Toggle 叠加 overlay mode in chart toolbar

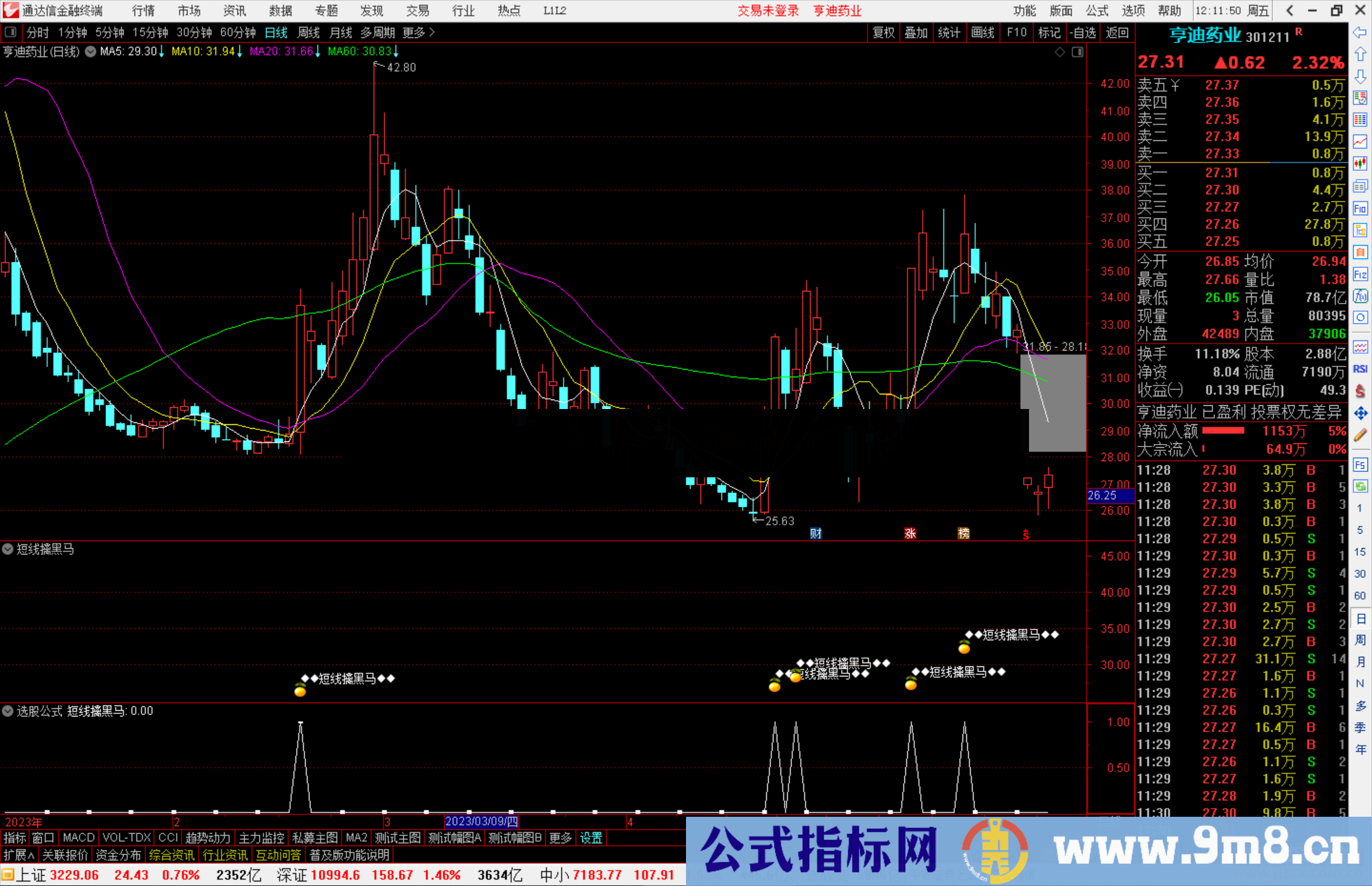915,32
